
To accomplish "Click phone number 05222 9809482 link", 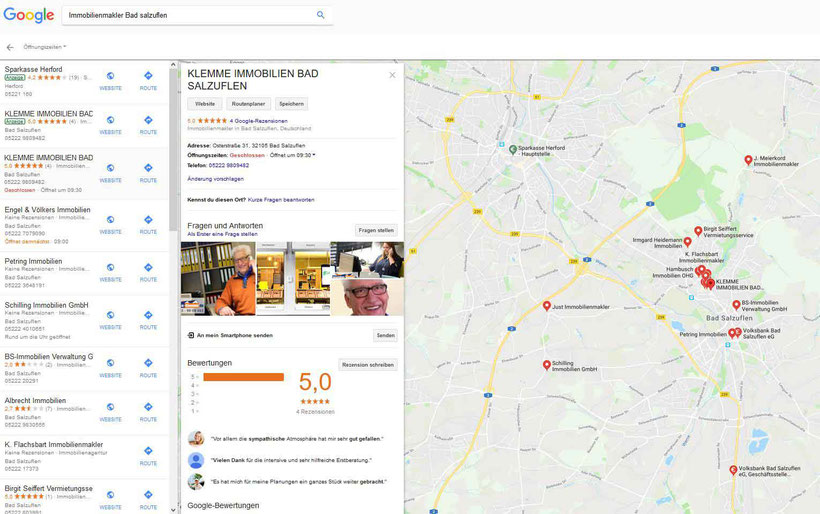I will [229, 165].
